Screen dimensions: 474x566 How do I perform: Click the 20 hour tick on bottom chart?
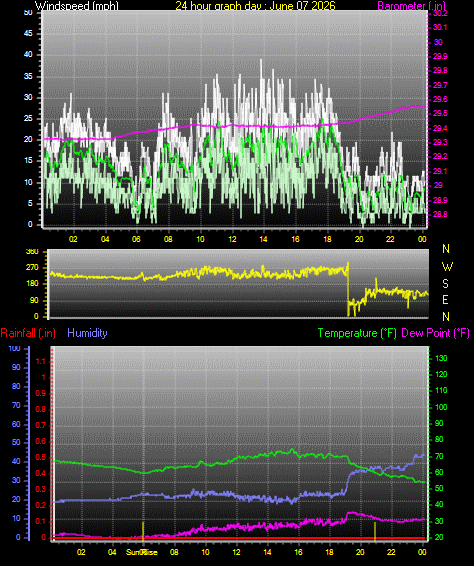(x=360, y=552)
